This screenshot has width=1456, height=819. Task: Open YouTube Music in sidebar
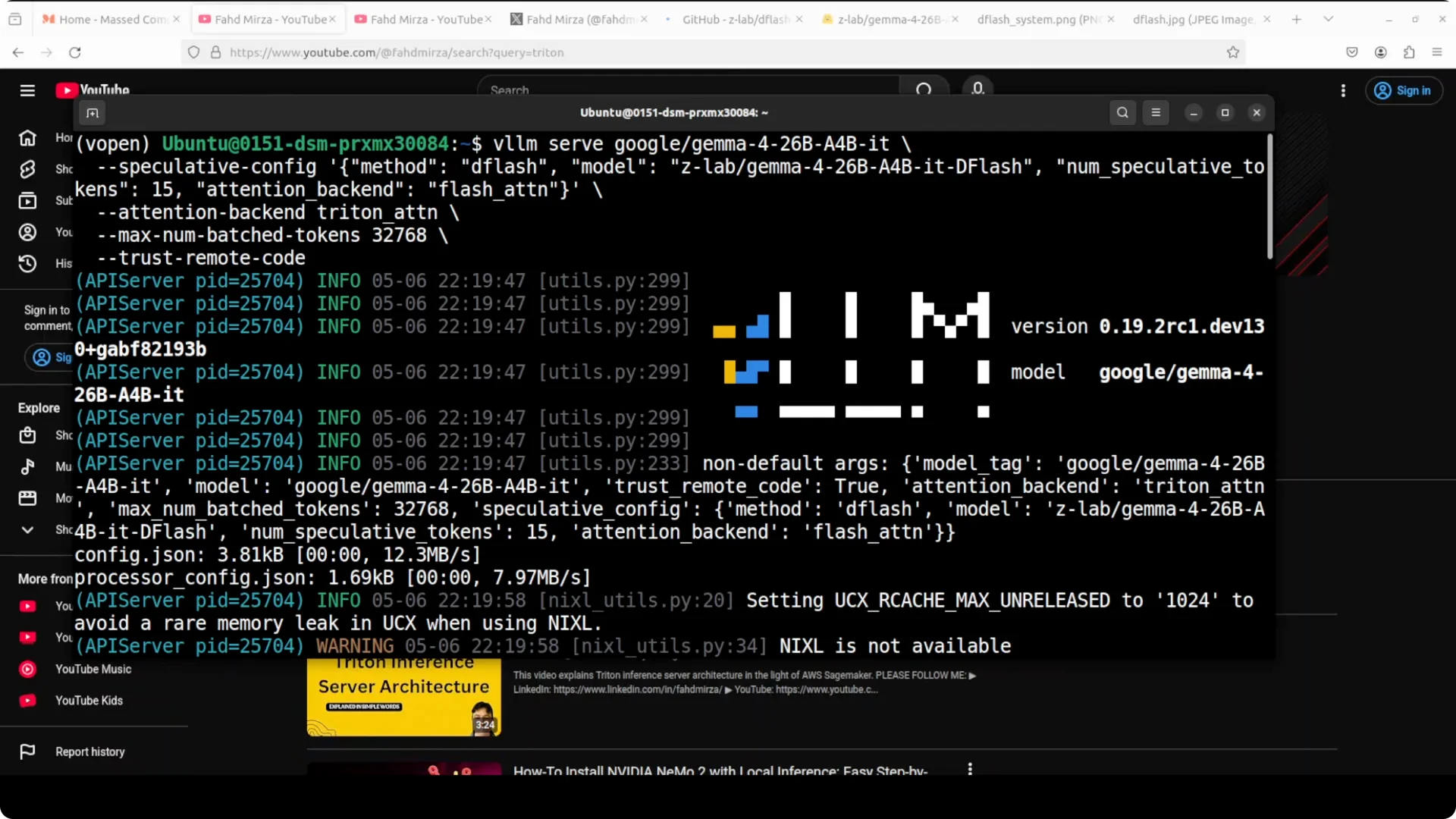93,669
